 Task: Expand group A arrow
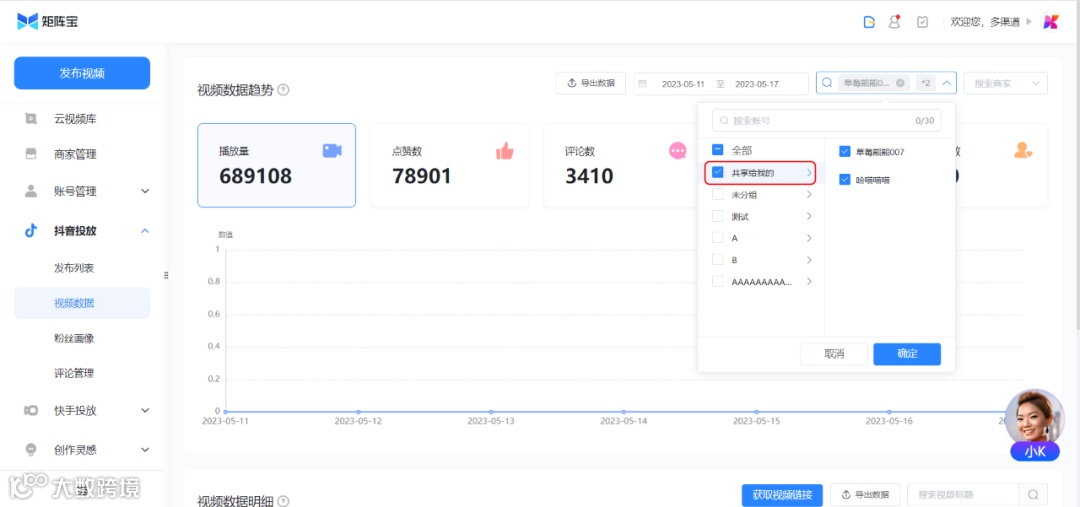click(x=809, y=238)
